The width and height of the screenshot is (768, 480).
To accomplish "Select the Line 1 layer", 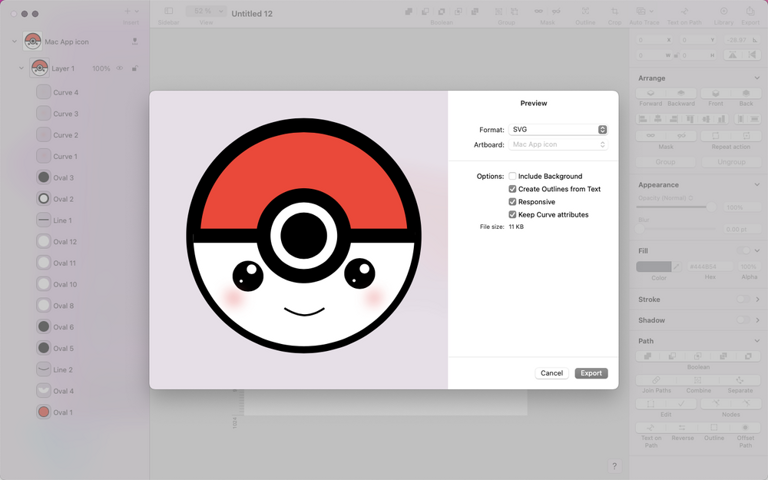I will pos(62,220).
